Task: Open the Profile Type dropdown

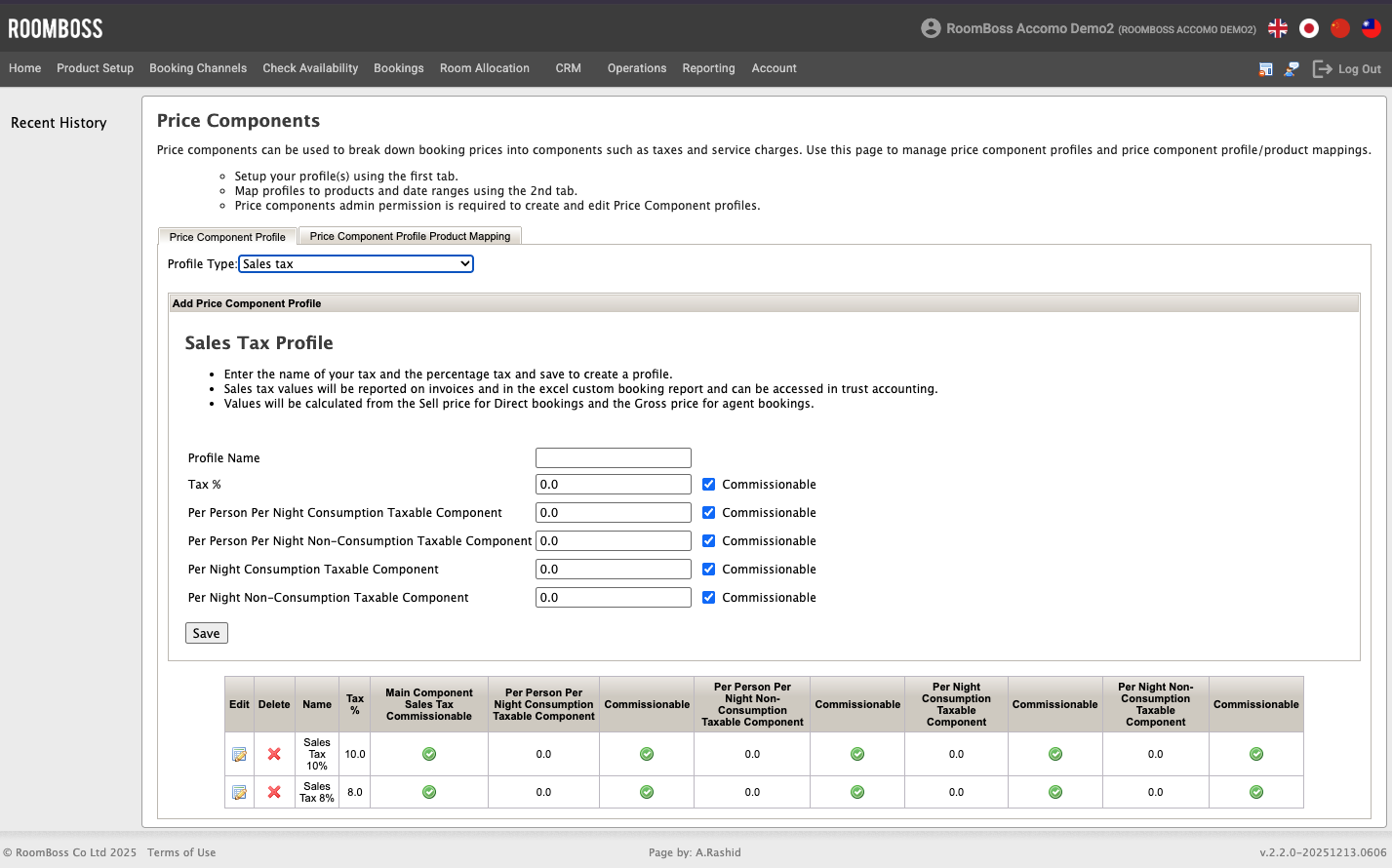Action: [356, 264]
